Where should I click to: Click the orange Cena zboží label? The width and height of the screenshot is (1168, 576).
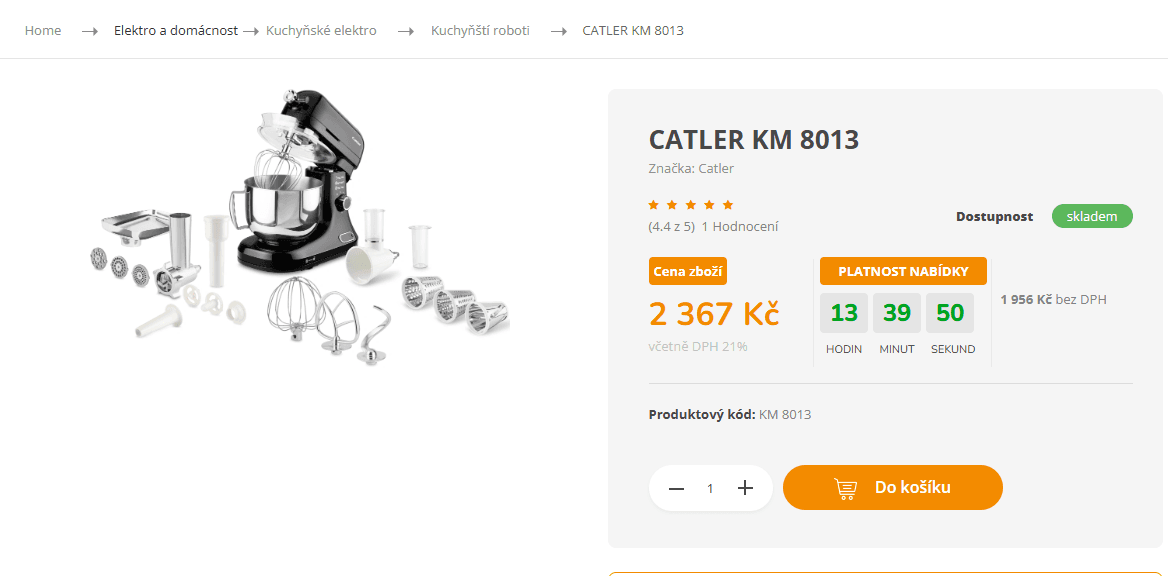(x=688, y=271)
